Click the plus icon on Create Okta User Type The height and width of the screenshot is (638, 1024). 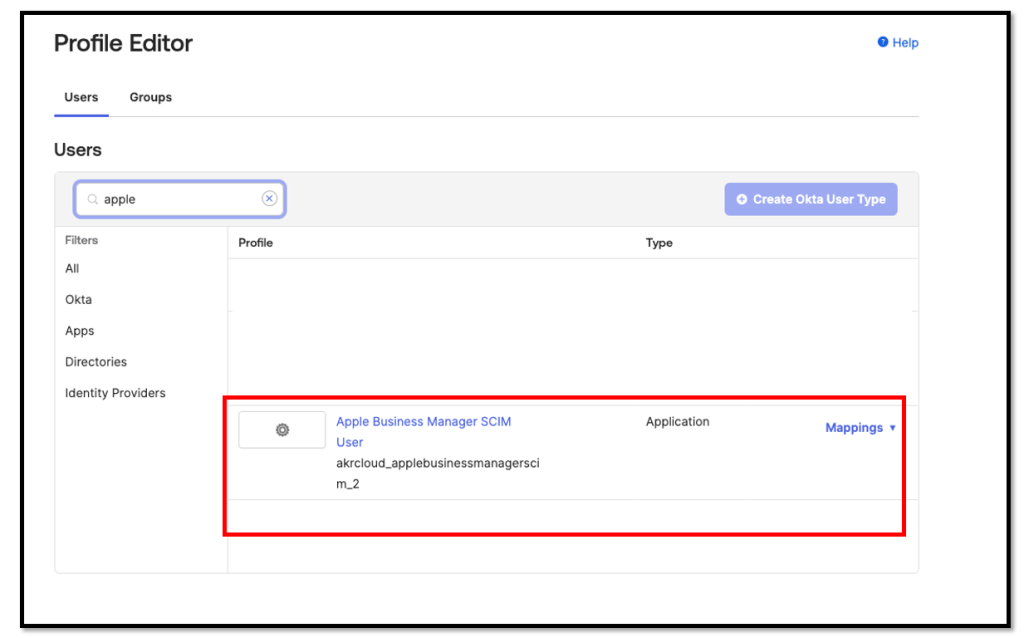tap(742, 200)
